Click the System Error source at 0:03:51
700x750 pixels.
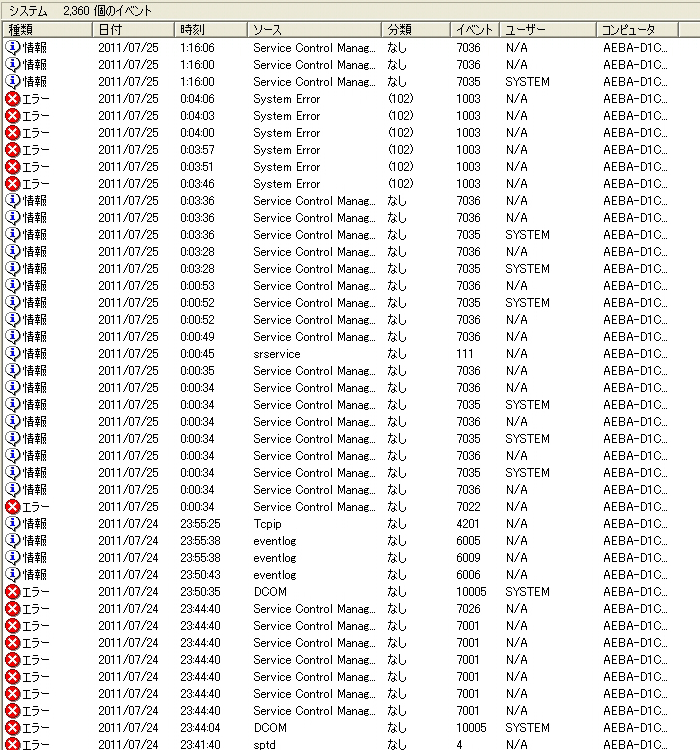[x=287, y=167]
